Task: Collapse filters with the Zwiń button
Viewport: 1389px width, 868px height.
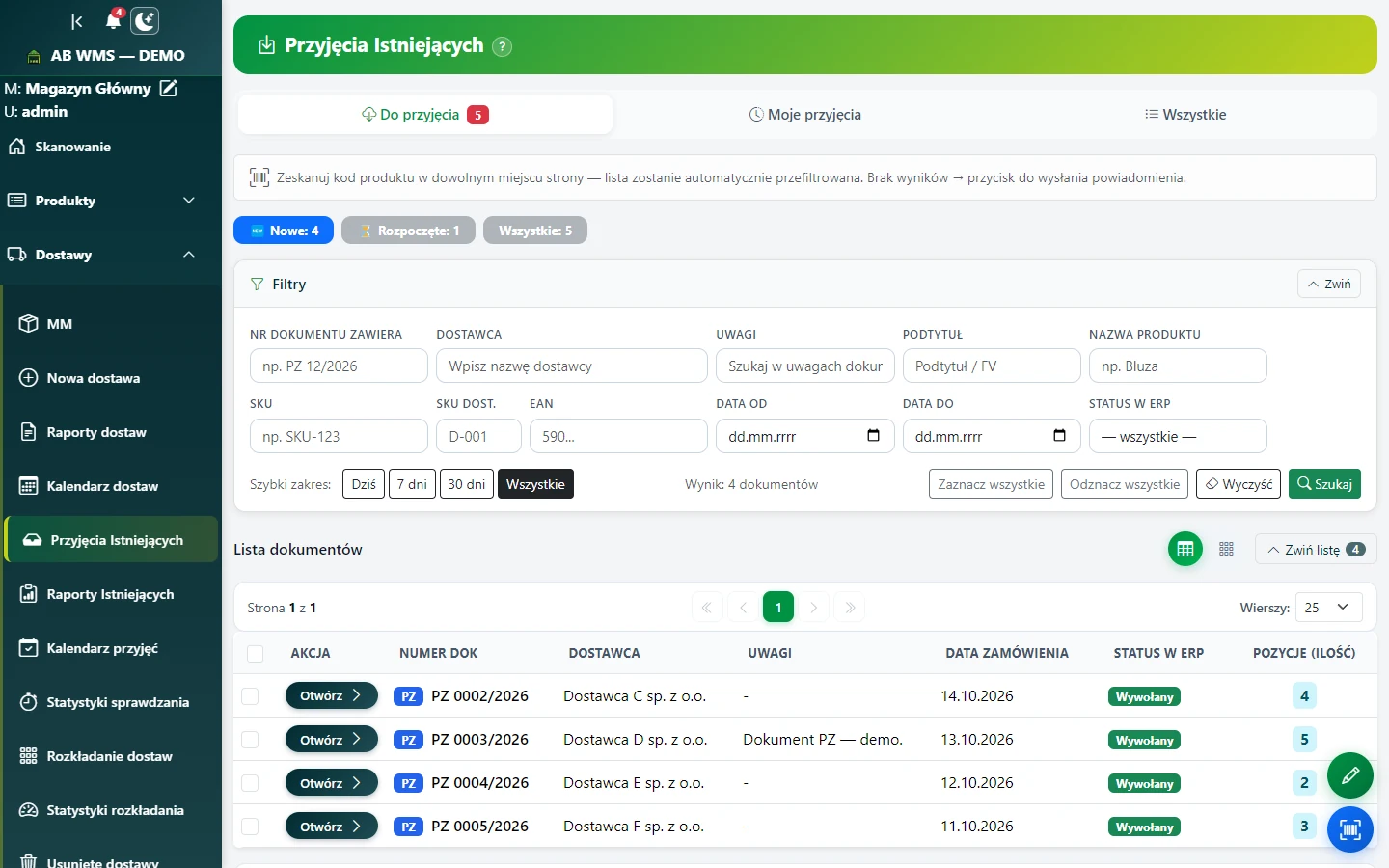Action: pos(1329,284)
